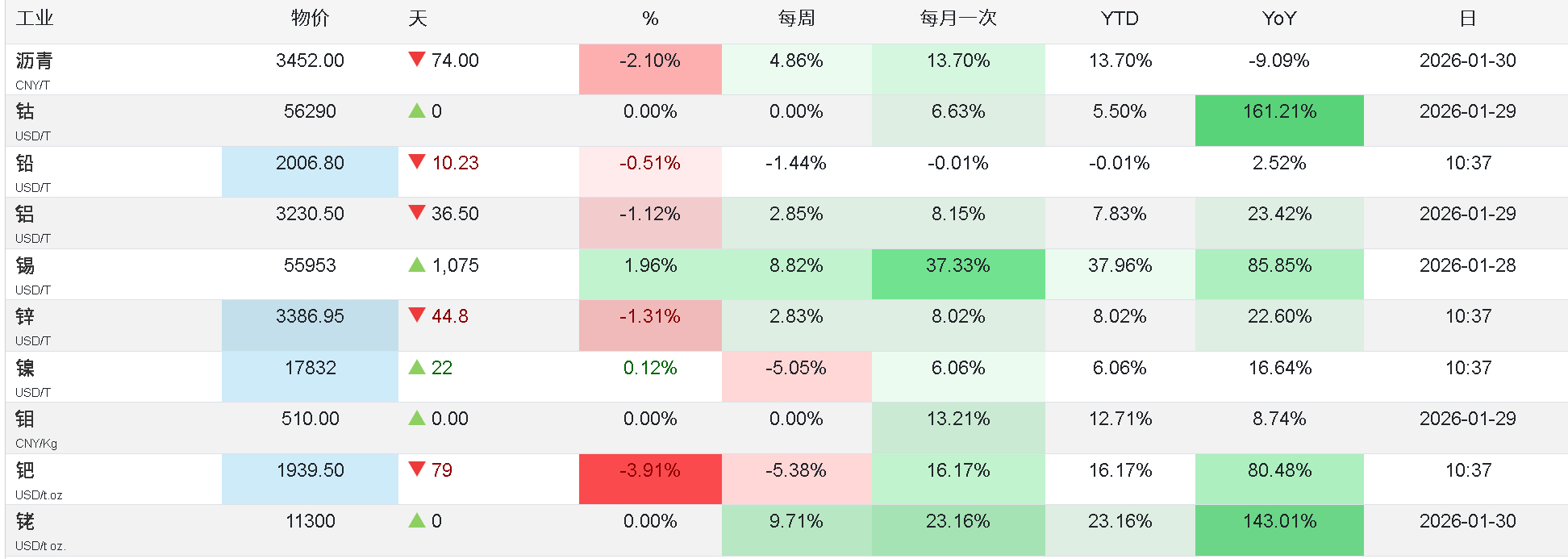The width and height of the screenshot is (1568, 559).
Task: Click the red down arrow for 铝
Action: [x=417, y=213]
